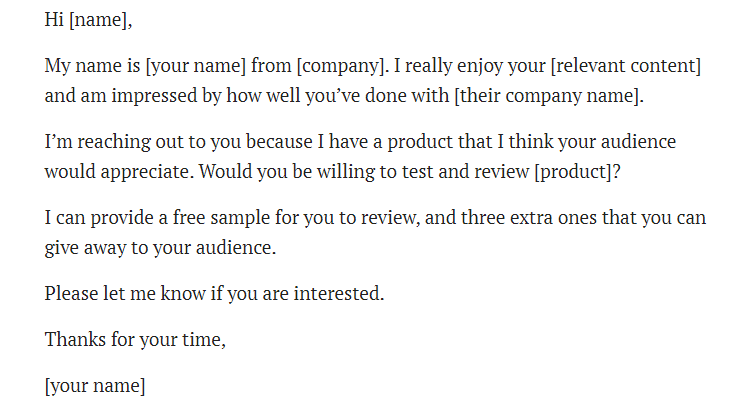Viewport: 732px width, 404px height.
Task: Click the word "Hi" in the greeting
Action: pos(55,19)
